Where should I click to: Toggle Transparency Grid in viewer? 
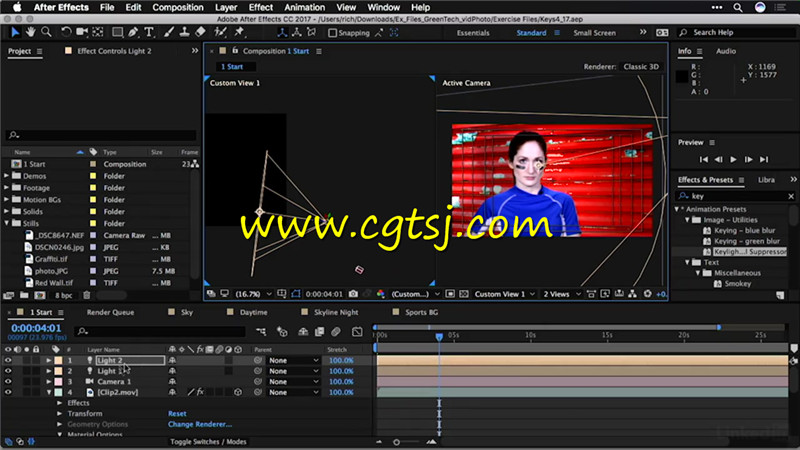click(464, 294)
